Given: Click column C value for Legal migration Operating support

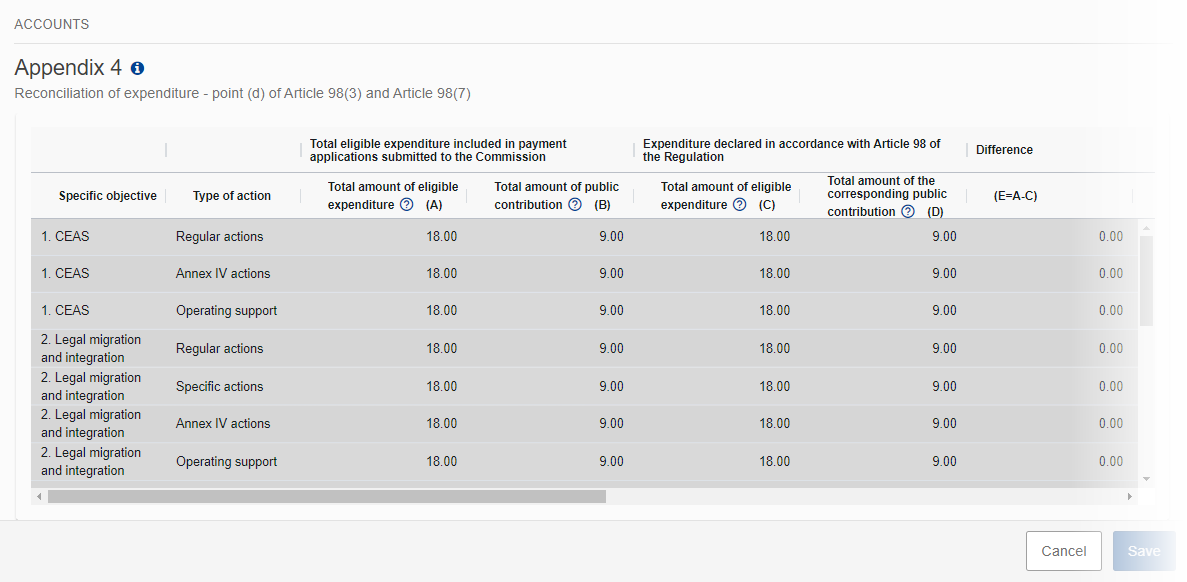Looking at the screenshot, I should pyautogui.click(x=774, y=462).
